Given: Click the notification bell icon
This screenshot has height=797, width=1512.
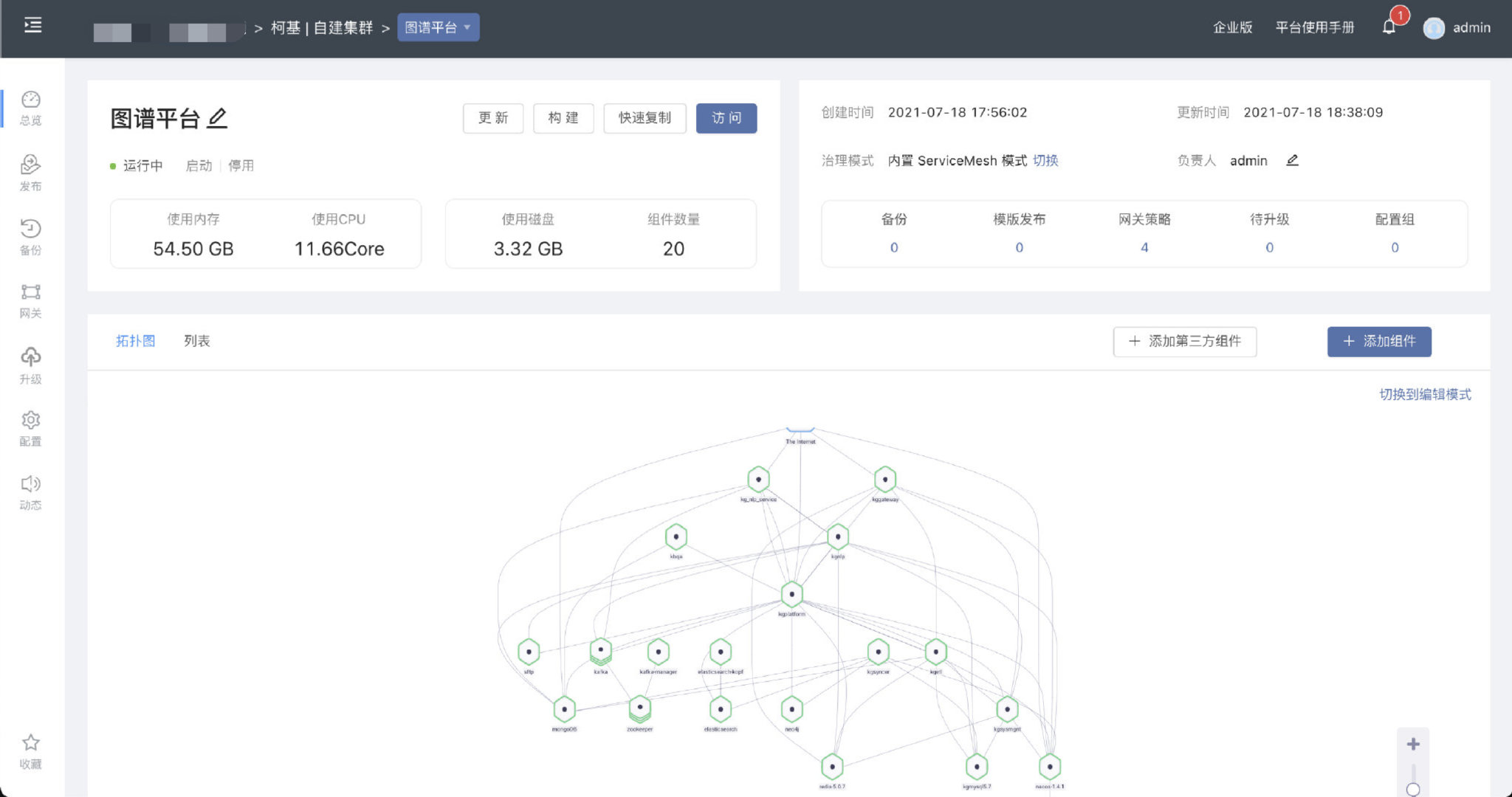Looking at the screenshot, I should point(1389,28).
